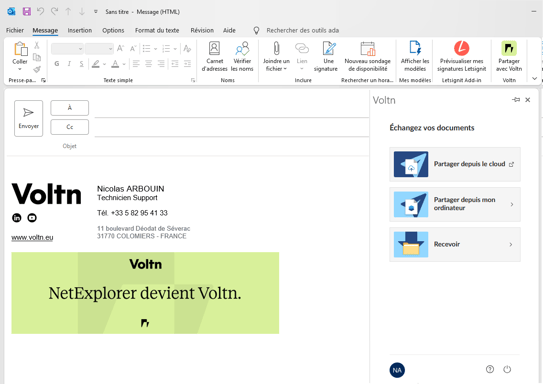Viewport: 543px width, 384px height.
Task: Open the Révision tab
Action: 202,30
